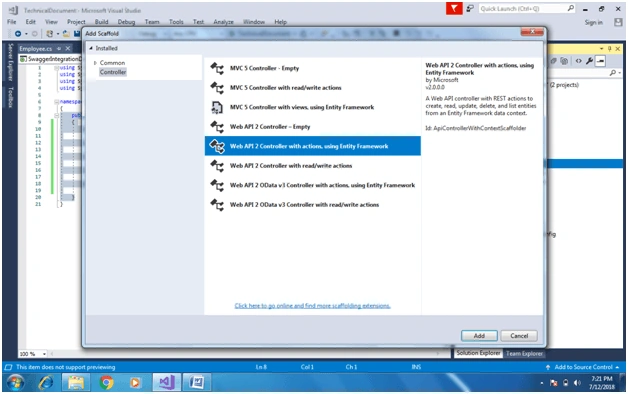Screen dimensions: 628x394
Task: Click the Show All Files icon in Solution Explorer
Action: pos(564,61)
